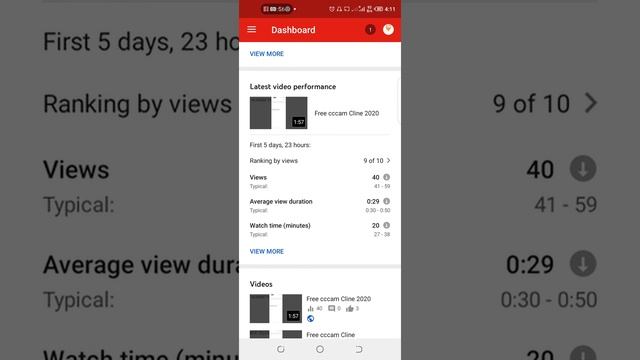Viewport: 640px width, 360px height.
Task: Tap the Average view duration value 0:29
Action: click(373, 202)
